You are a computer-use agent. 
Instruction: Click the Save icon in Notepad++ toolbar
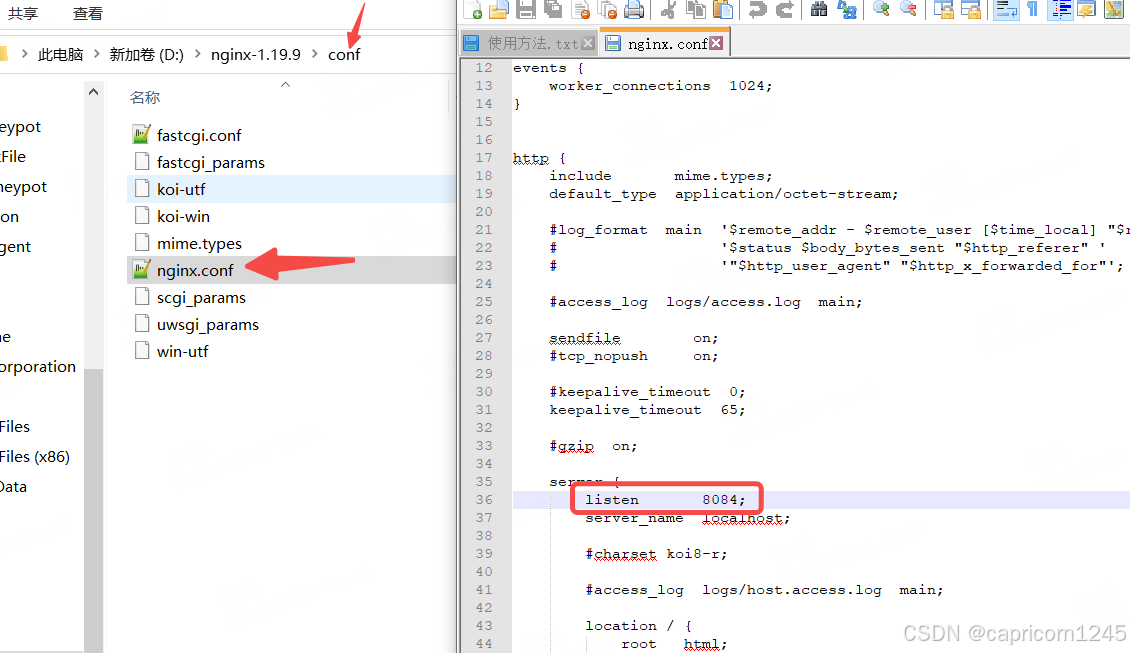click(526, 9)
